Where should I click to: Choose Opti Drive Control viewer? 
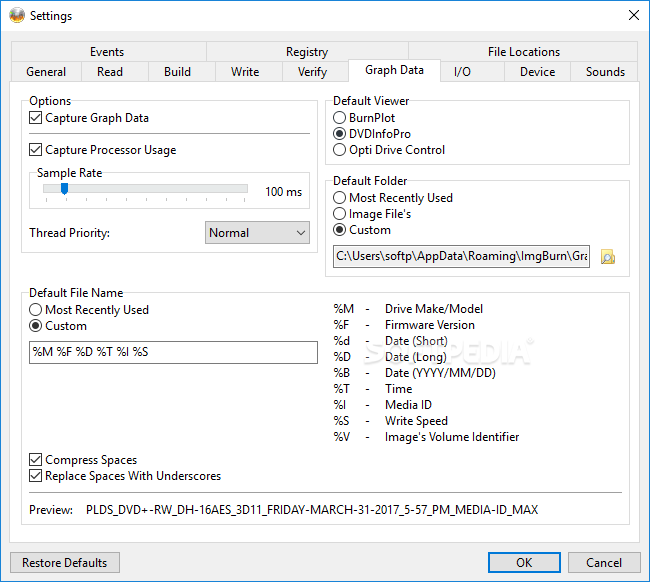[340, 150]
